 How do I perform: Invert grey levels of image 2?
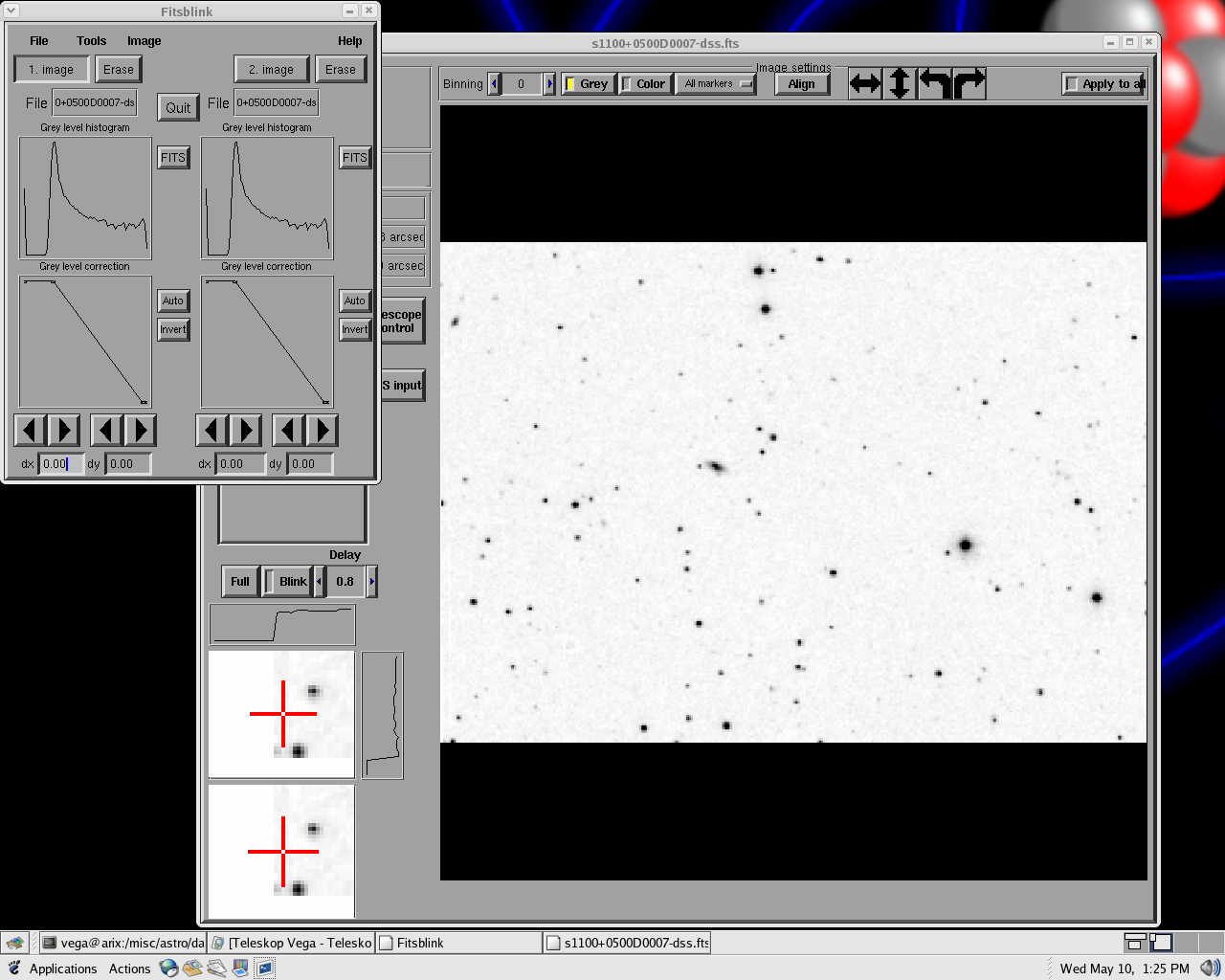point(355,329)
